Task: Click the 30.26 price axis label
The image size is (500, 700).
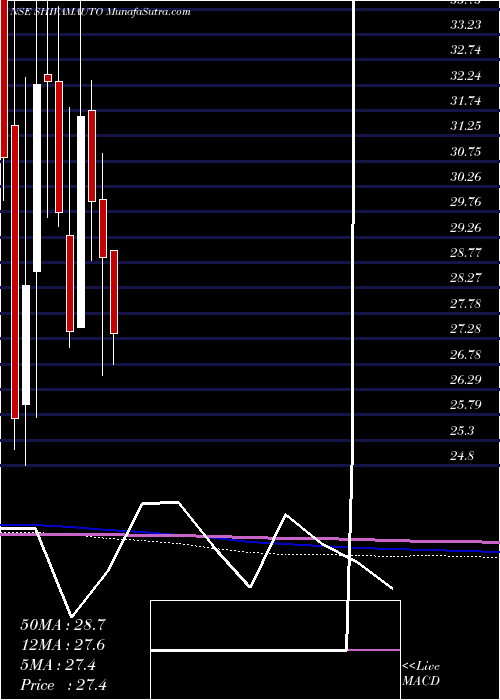Action: (465, 177)
